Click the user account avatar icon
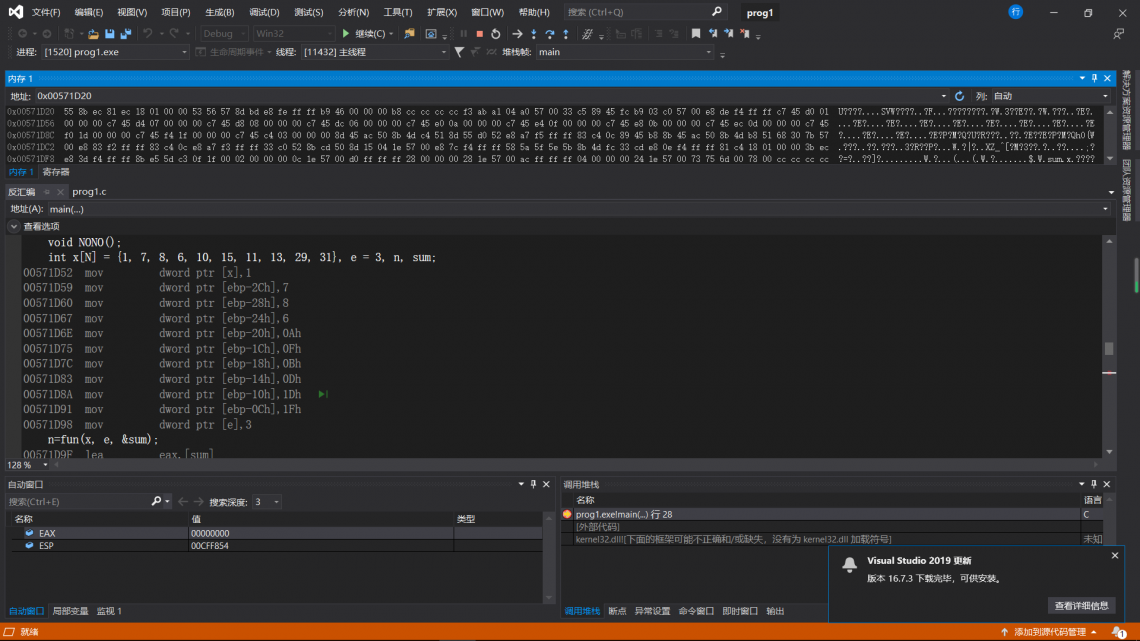 click(1016, 12)
